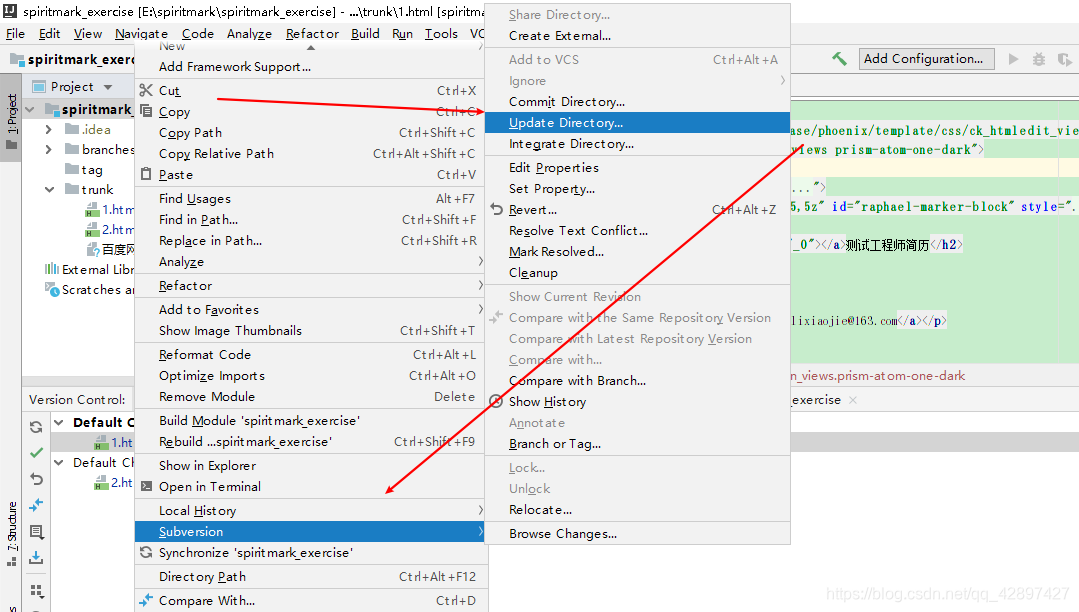Click the Show Diff arrows icon in Version Control
Viewport: 1079px width, 612px height.
point(36,505)
